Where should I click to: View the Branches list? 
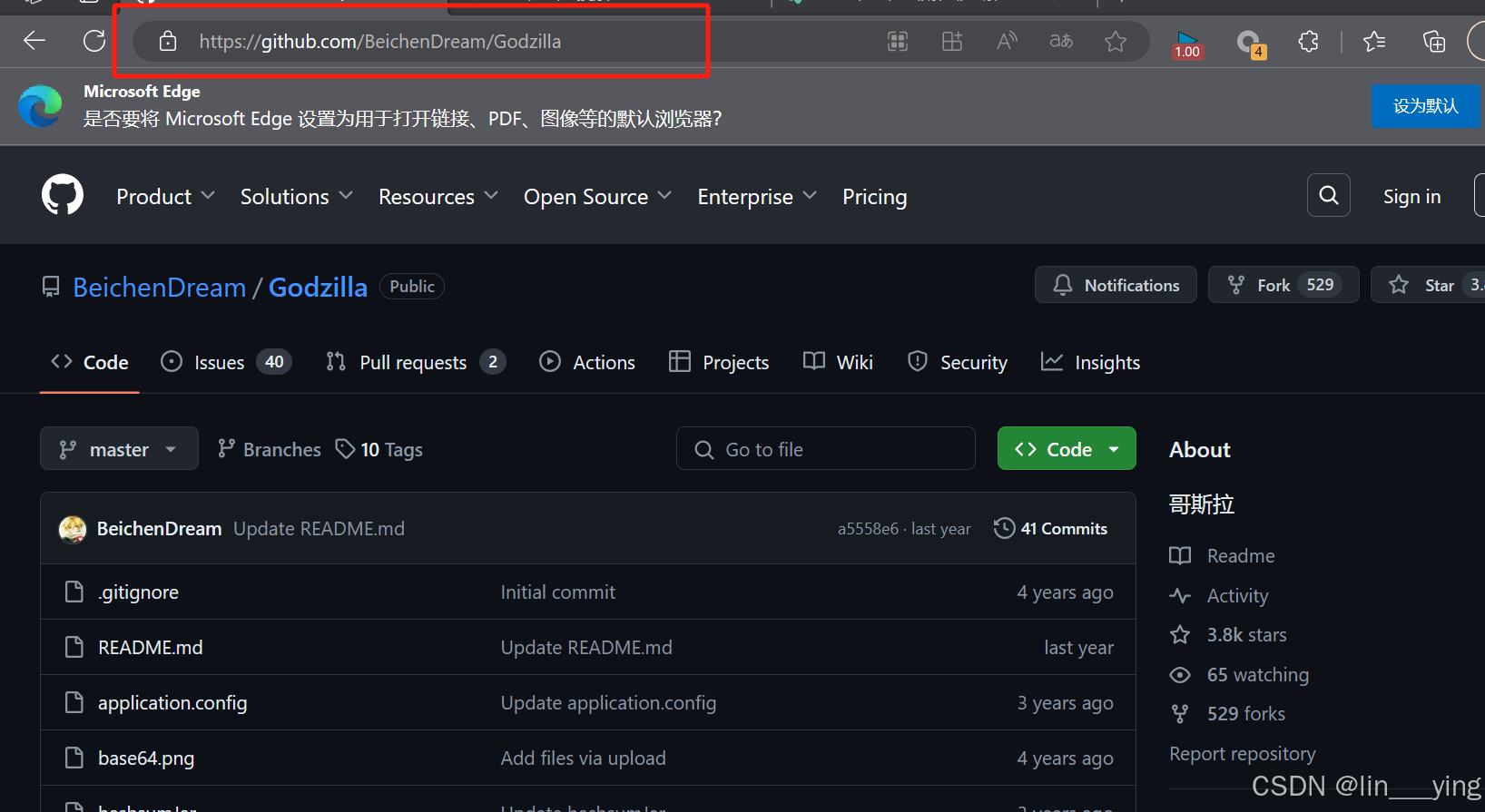coord(269,449)
